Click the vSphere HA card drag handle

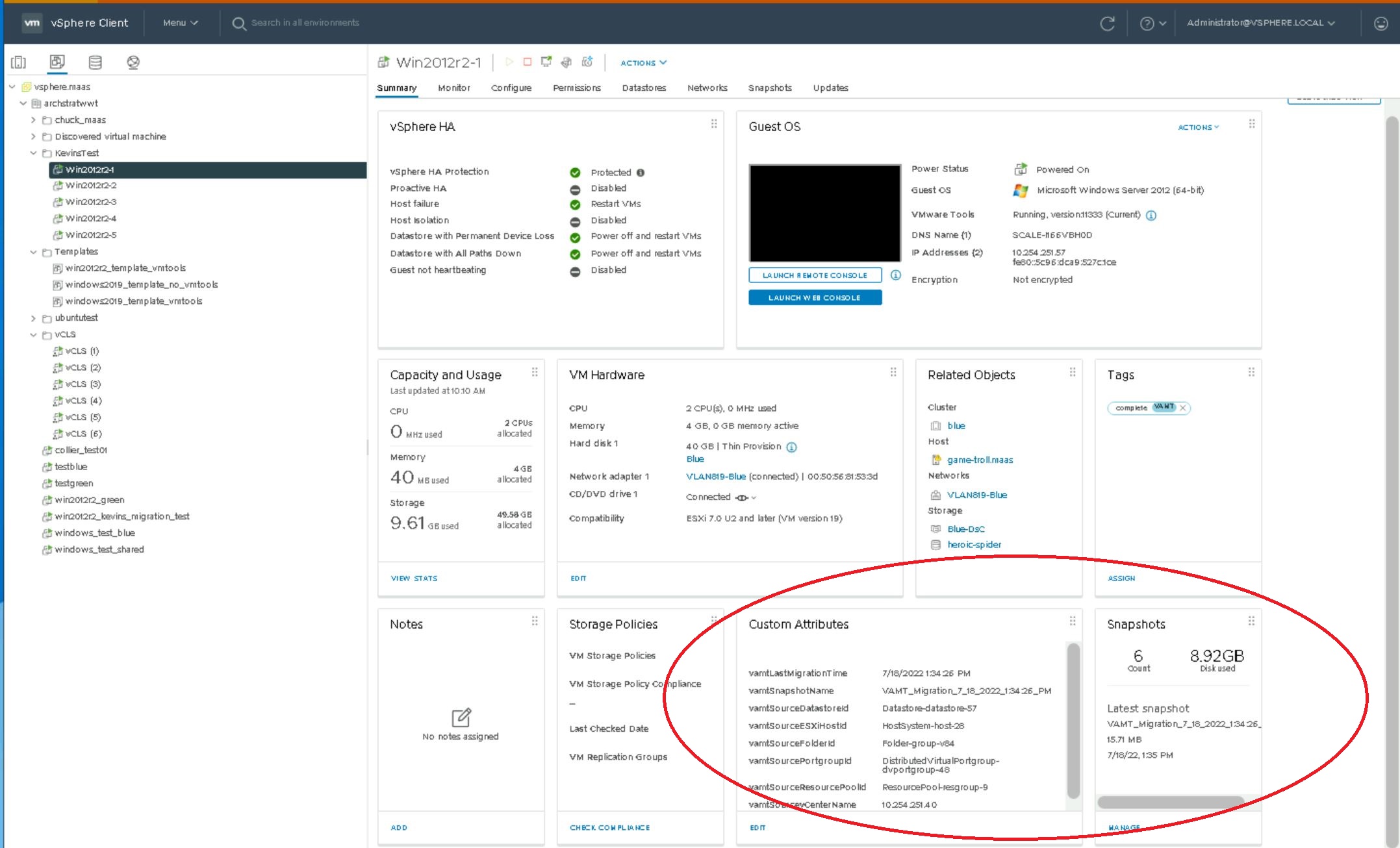click(x=714, y=123)
